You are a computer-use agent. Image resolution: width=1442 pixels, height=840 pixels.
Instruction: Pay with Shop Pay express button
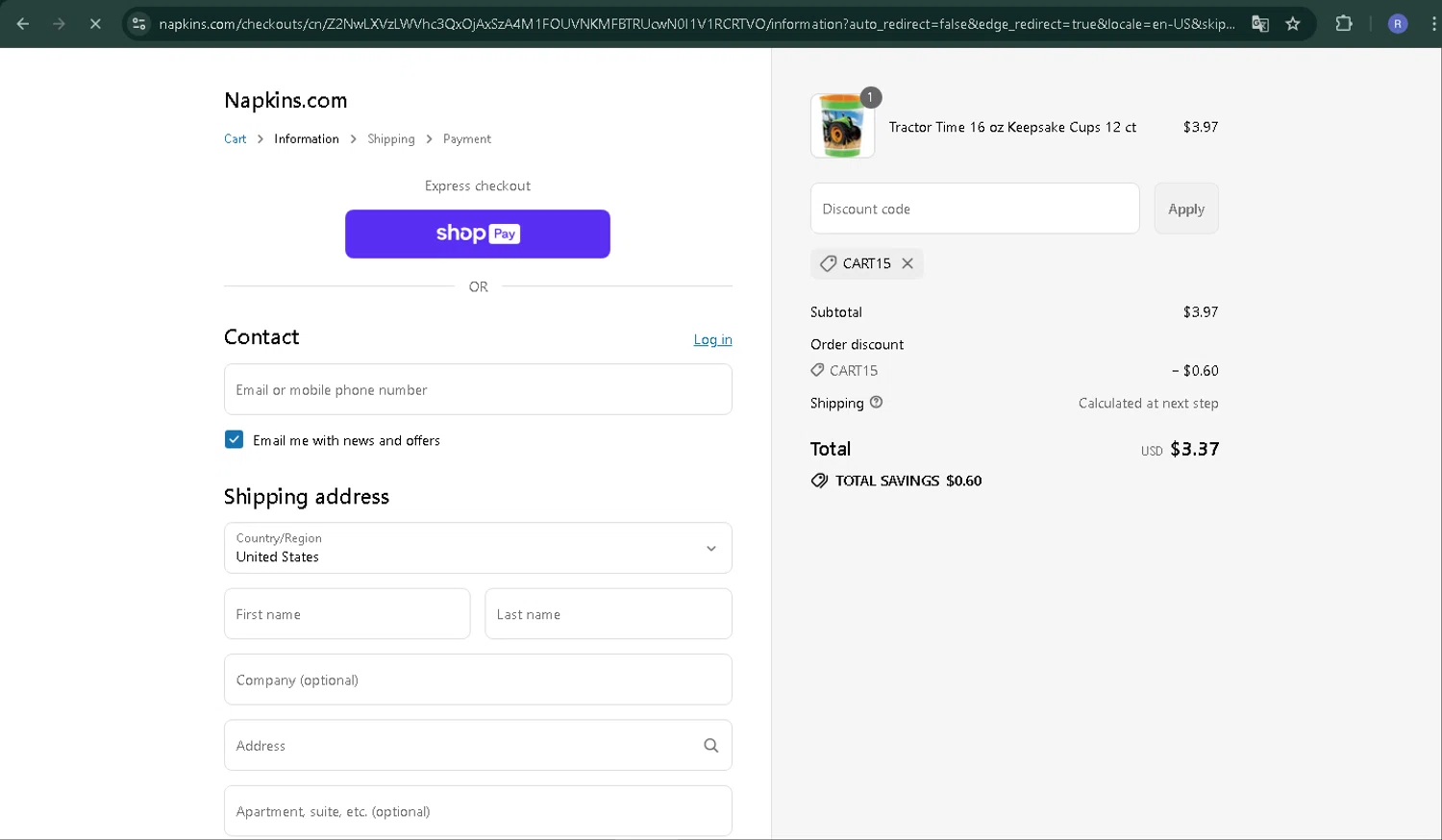pos(478,234)
